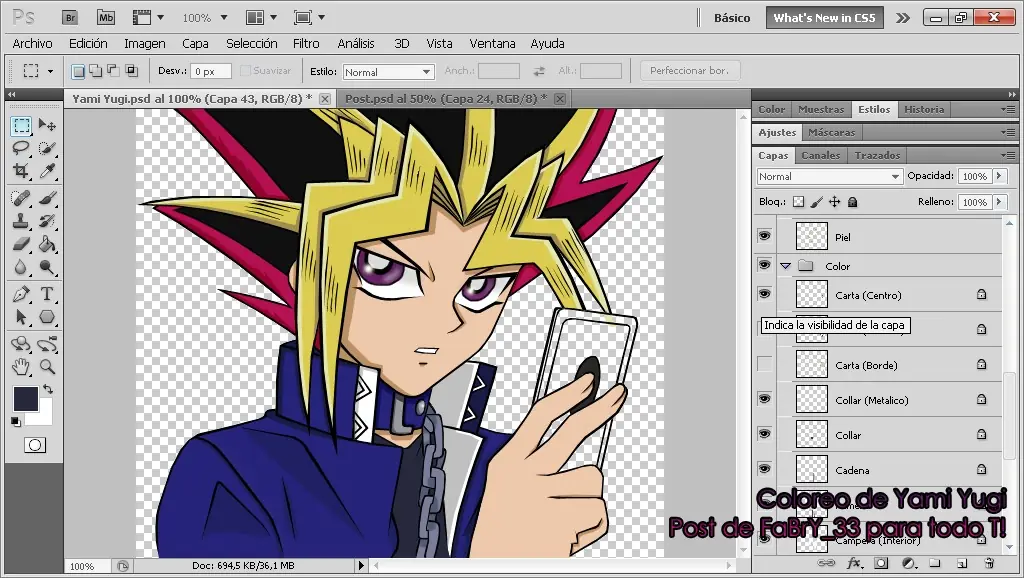
Task: Open the Normal blending mode dropdown
Action: point(830,176)
